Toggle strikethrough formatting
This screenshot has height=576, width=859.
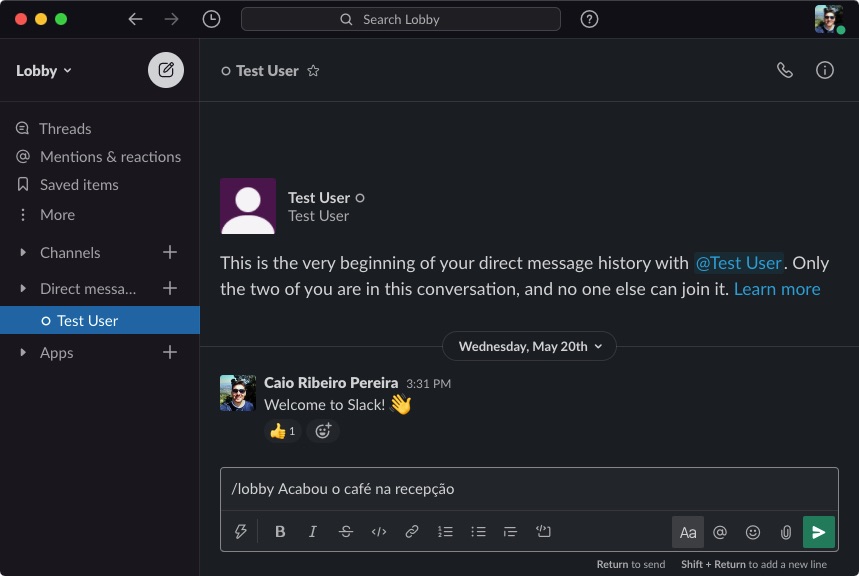point(346,532)
